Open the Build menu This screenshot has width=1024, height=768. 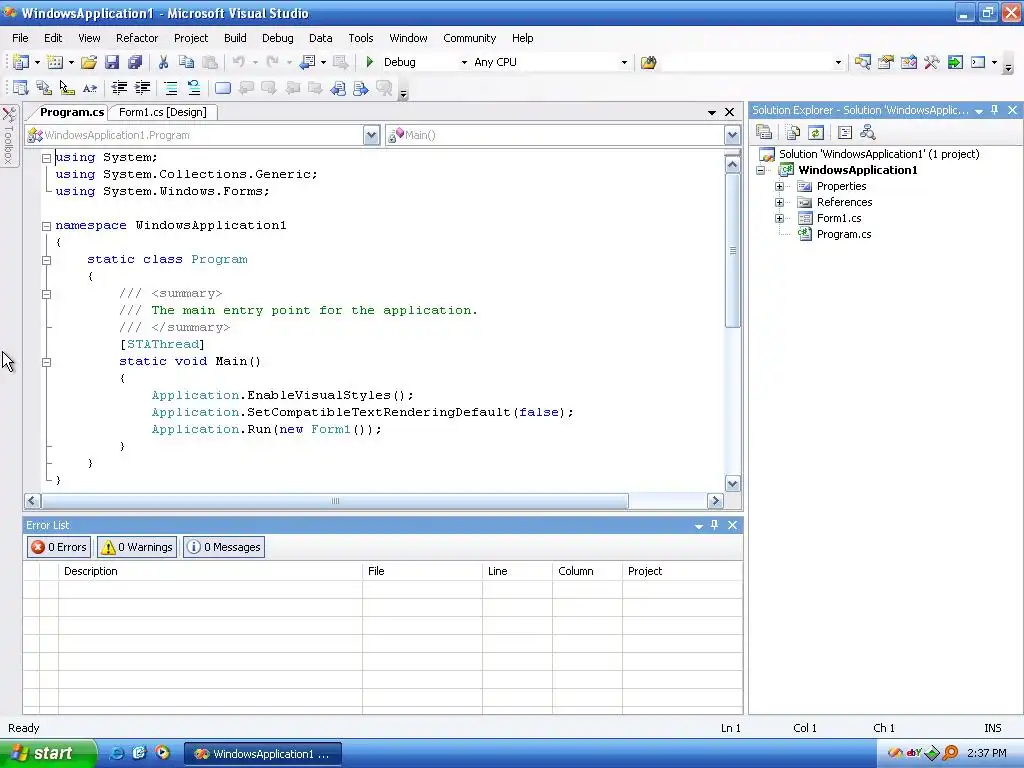pyautogui.click(x=234, y=38)
